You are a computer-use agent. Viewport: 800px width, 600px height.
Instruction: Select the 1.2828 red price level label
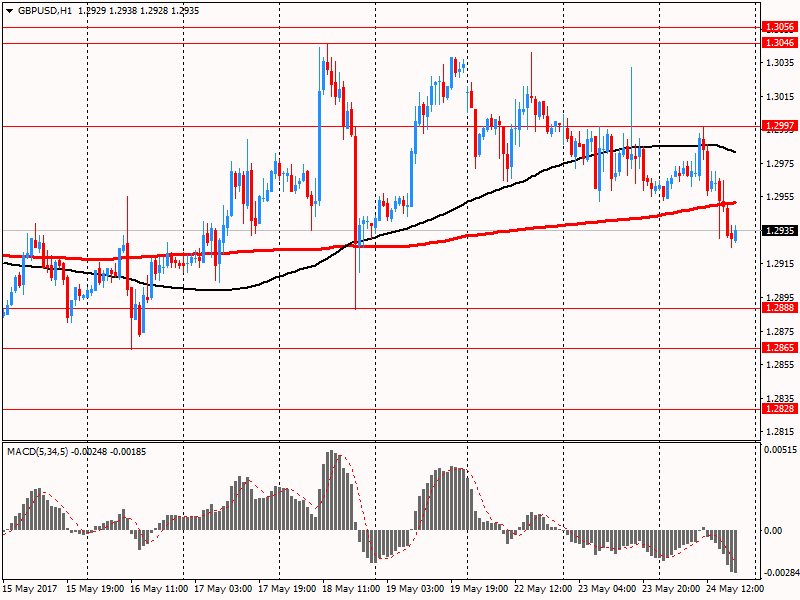pos(780,408)
